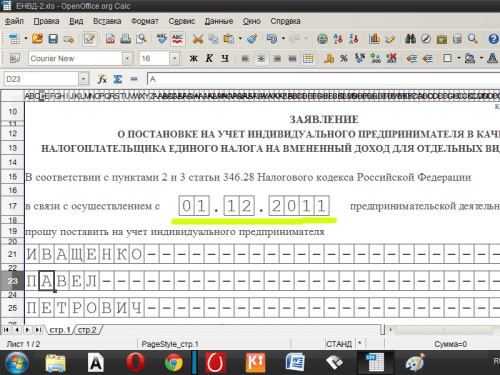Viewport: 500px width, 375px height.
Task: Click the Background Color bucket icon
Action: [470, 59]
